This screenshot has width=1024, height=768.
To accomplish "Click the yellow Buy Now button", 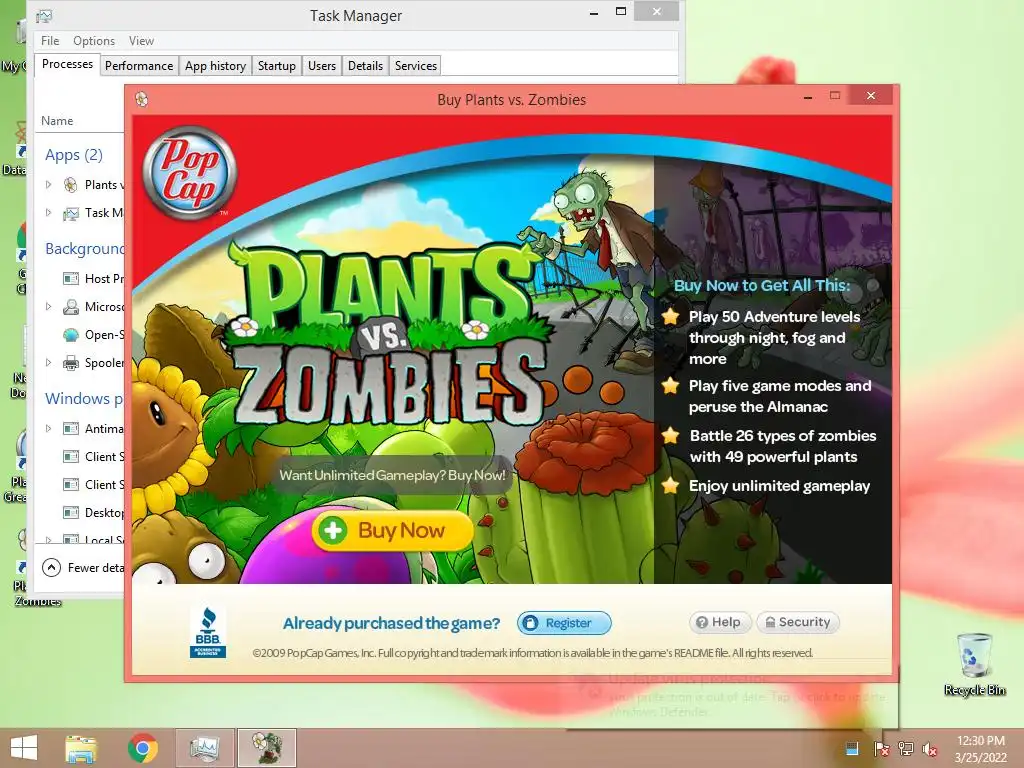I will tap(392, 530).
